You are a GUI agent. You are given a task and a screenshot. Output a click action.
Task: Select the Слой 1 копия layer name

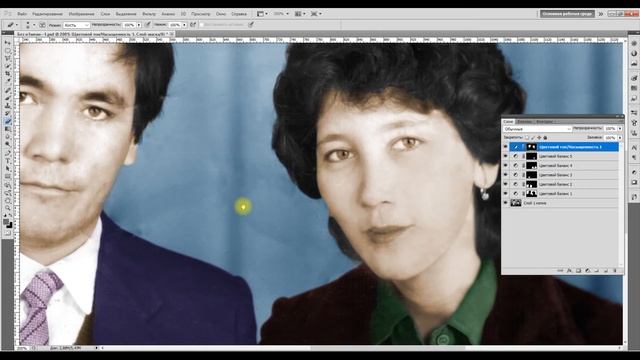535,203
